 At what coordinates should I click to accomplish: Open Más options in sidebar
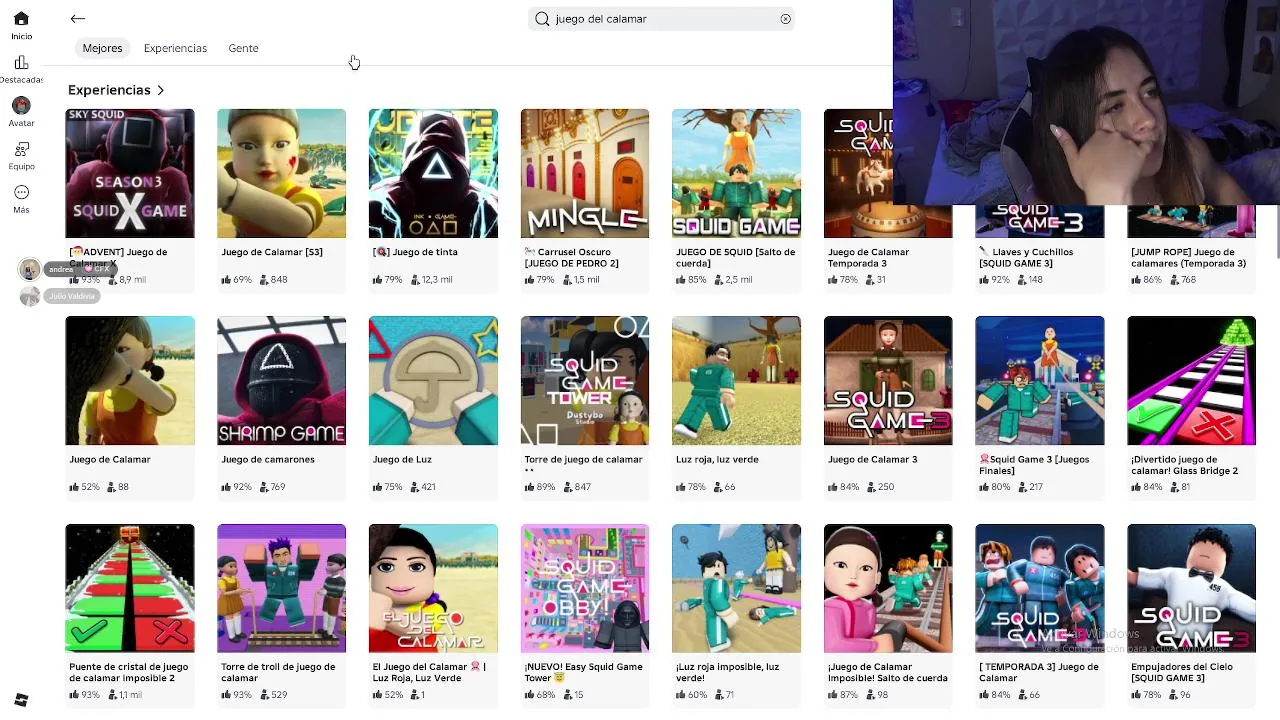coord(21,199)
